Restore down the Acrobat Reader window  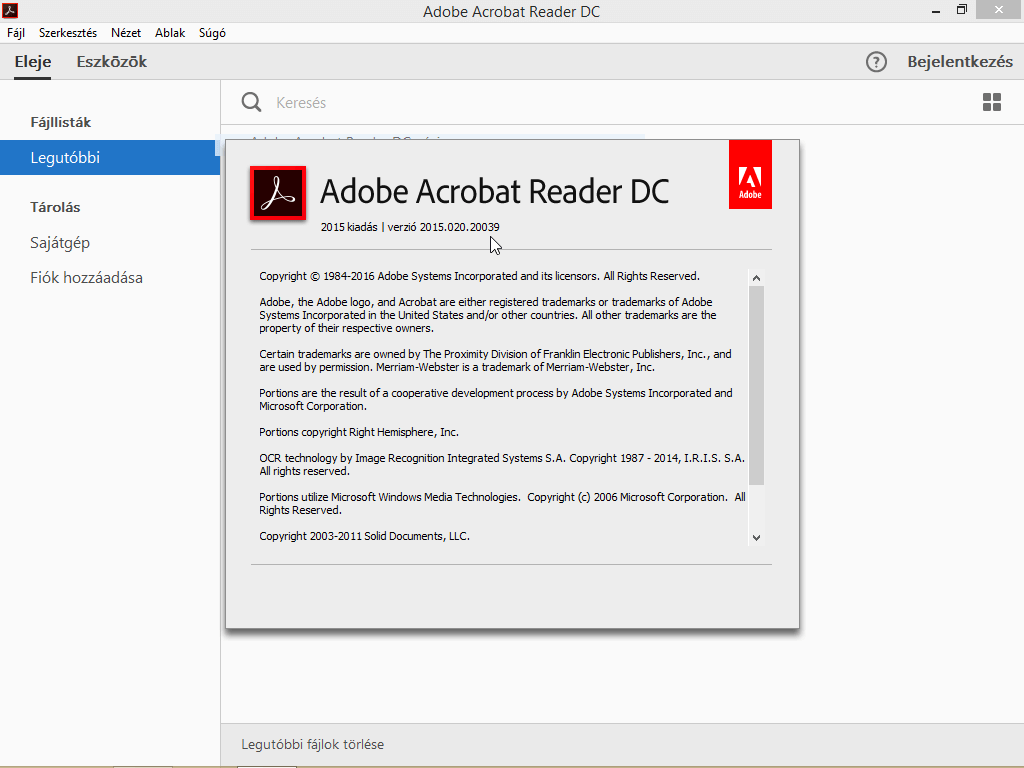pos(961,10)
